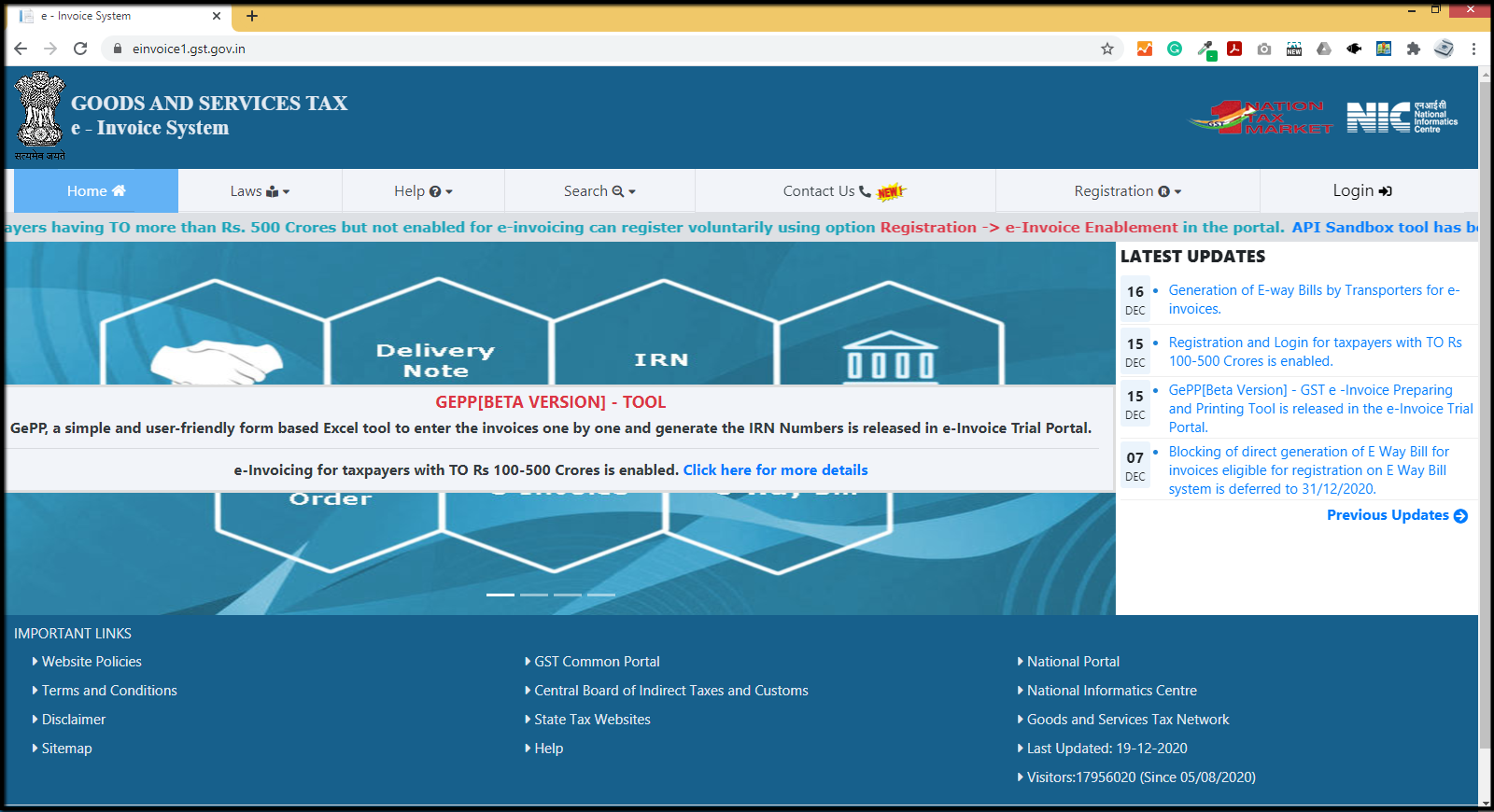The image size is (1494, 812).
Task: Open update on Registration and Login for taxpayers
Action: 1315,352
